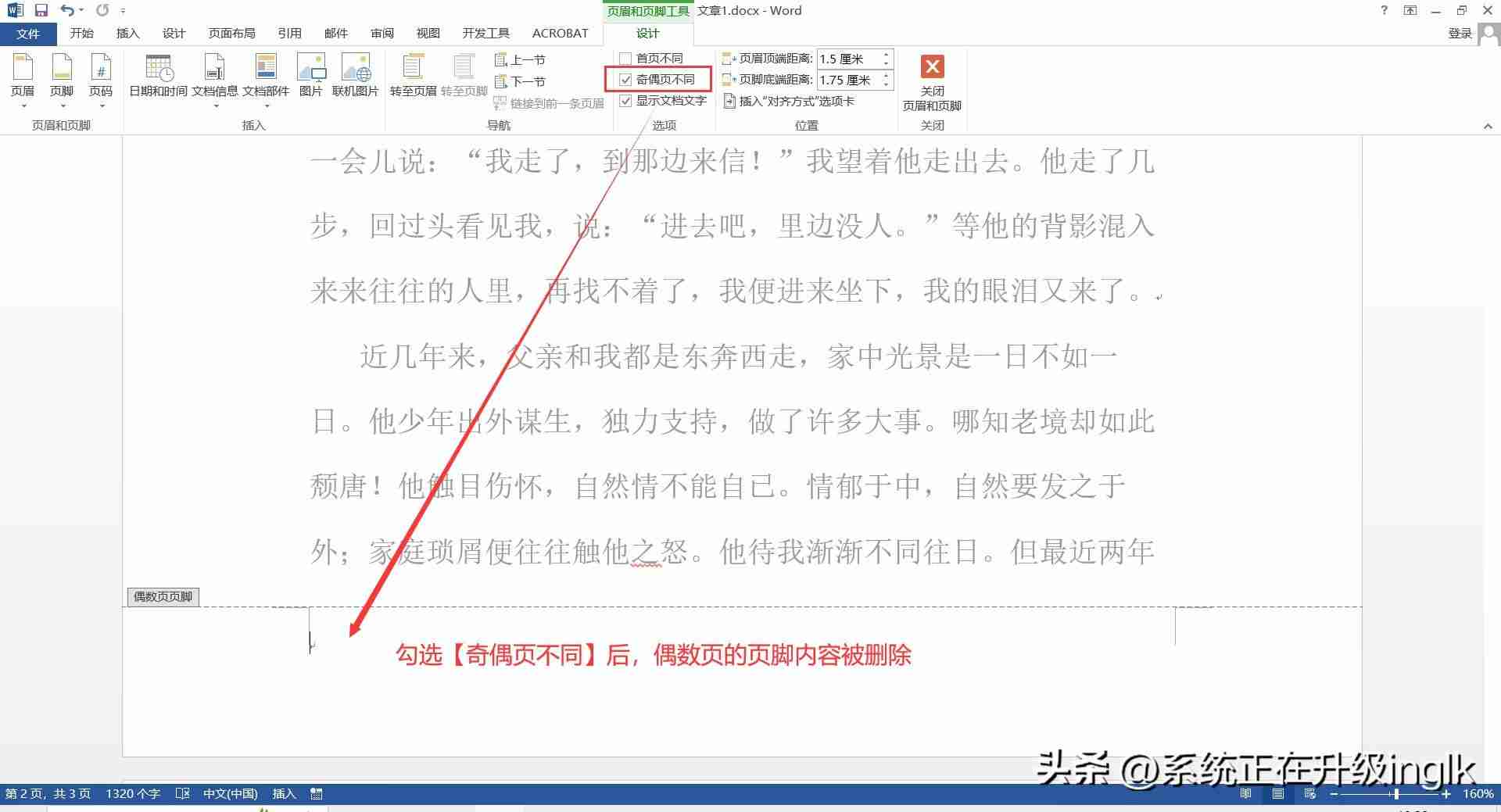Switch to read mode view icon
Screen dimensions: 1501x812
pos(1246,793)
